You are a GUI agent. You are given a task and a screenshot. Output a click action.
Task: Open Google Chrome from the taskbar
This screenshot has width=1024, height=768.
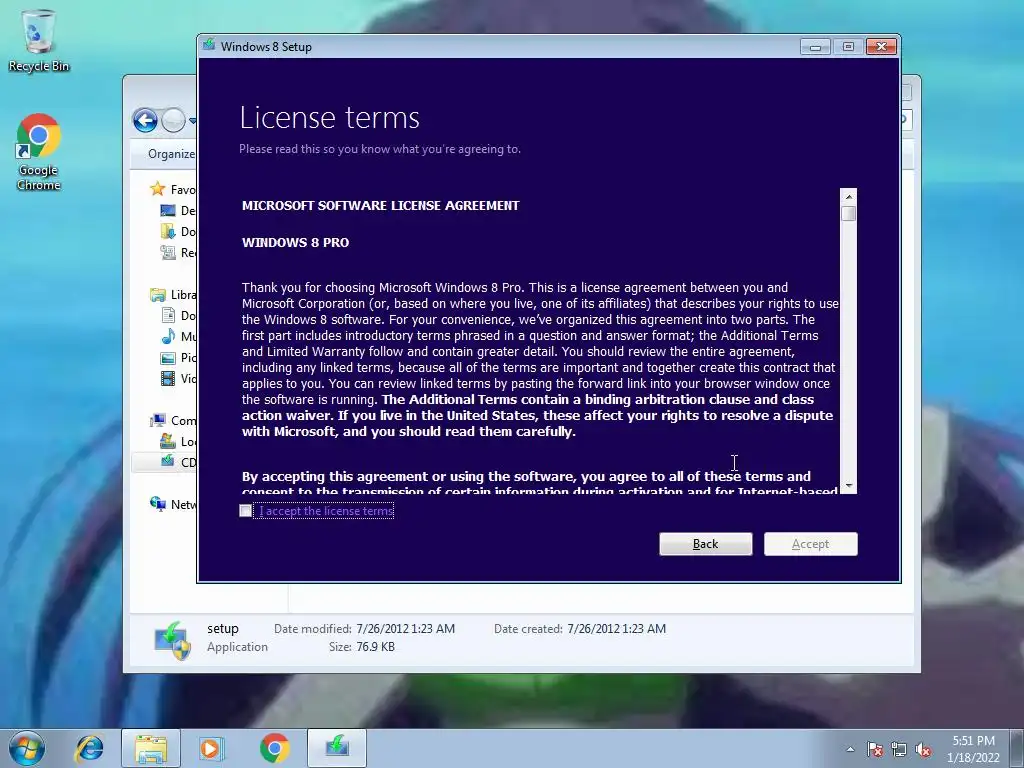click(274, 748)
